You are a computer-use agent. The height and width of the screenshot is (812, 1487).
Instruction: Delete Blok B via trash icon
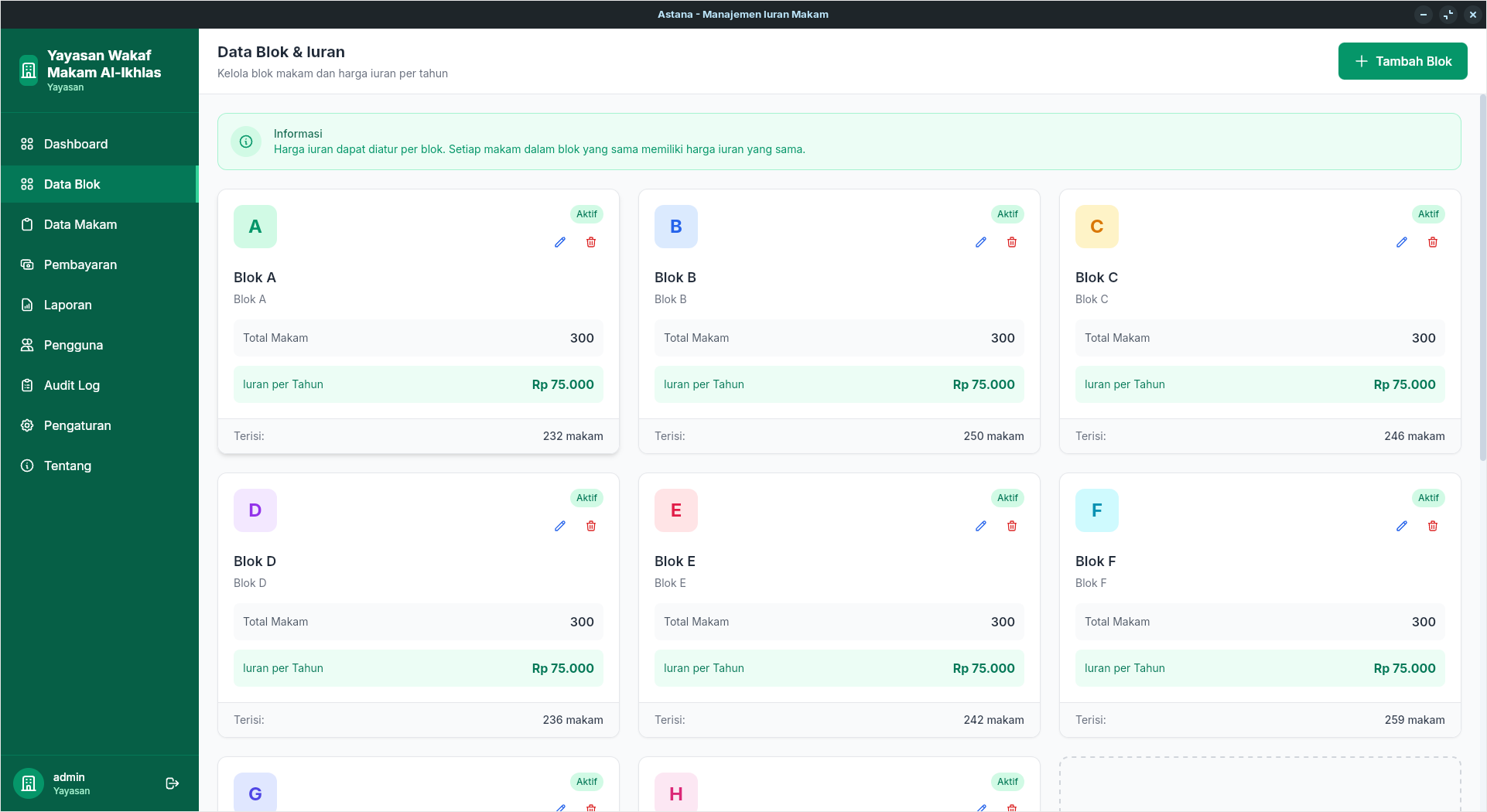[1012, 242]
